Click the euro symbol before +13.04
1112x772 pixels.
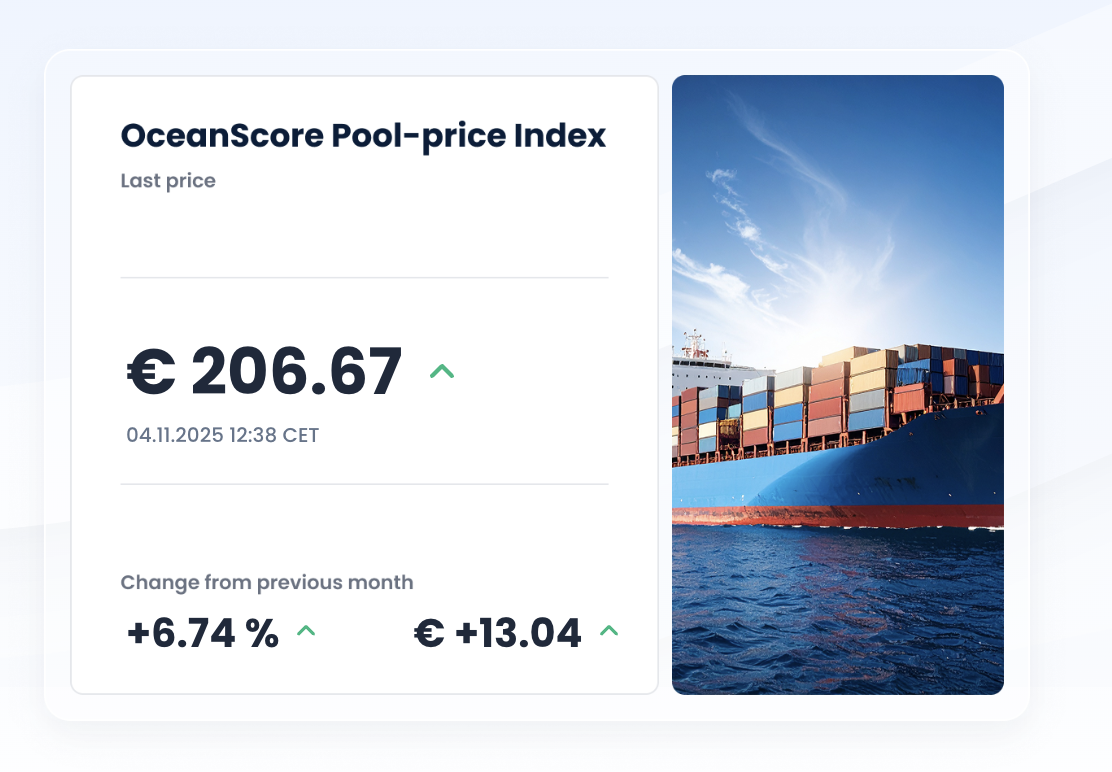tap(429, 633)
